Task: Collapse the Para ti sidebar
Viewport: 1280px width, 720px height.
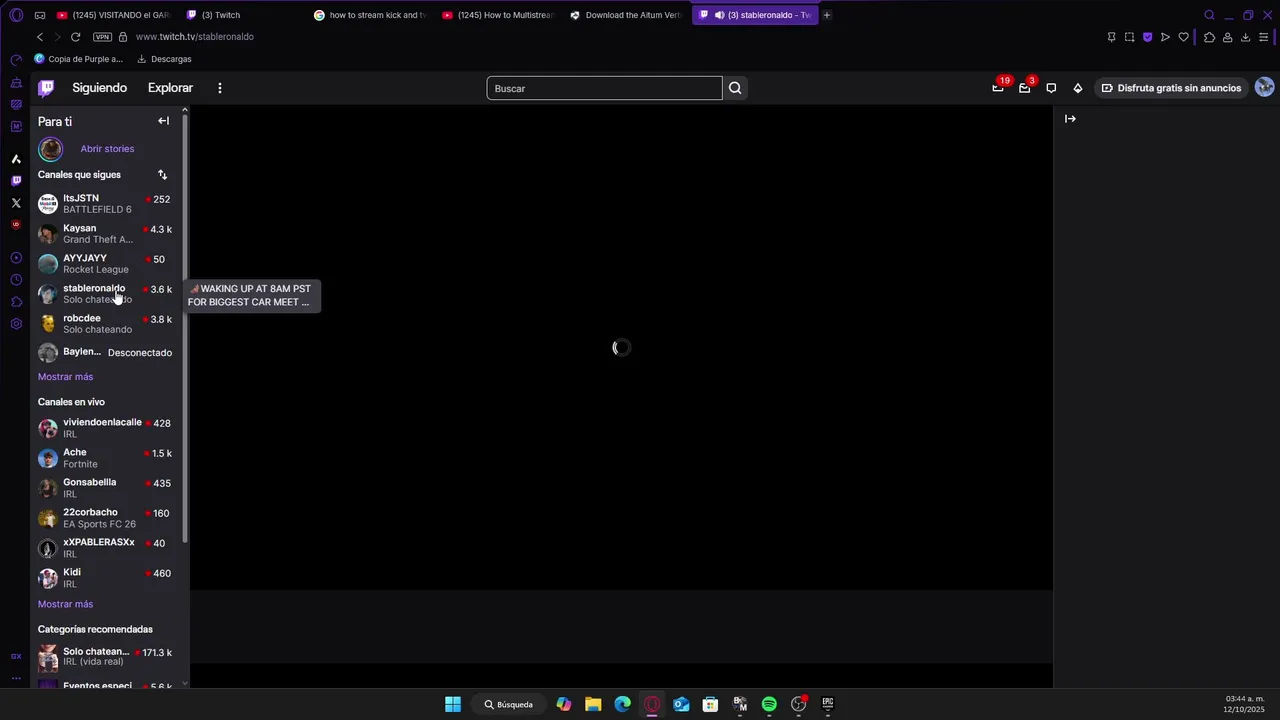Action: tap(163, 121)
